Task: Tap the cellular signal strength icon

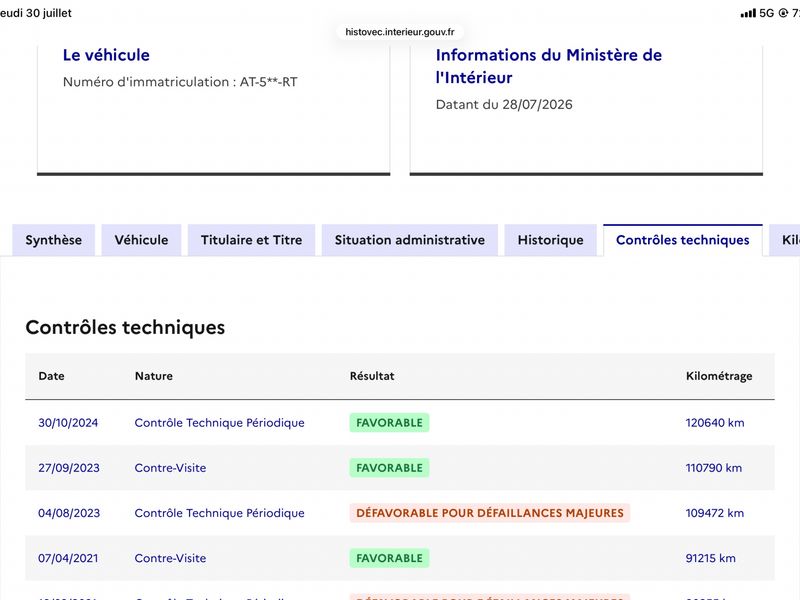Action: tap(748, 13)
